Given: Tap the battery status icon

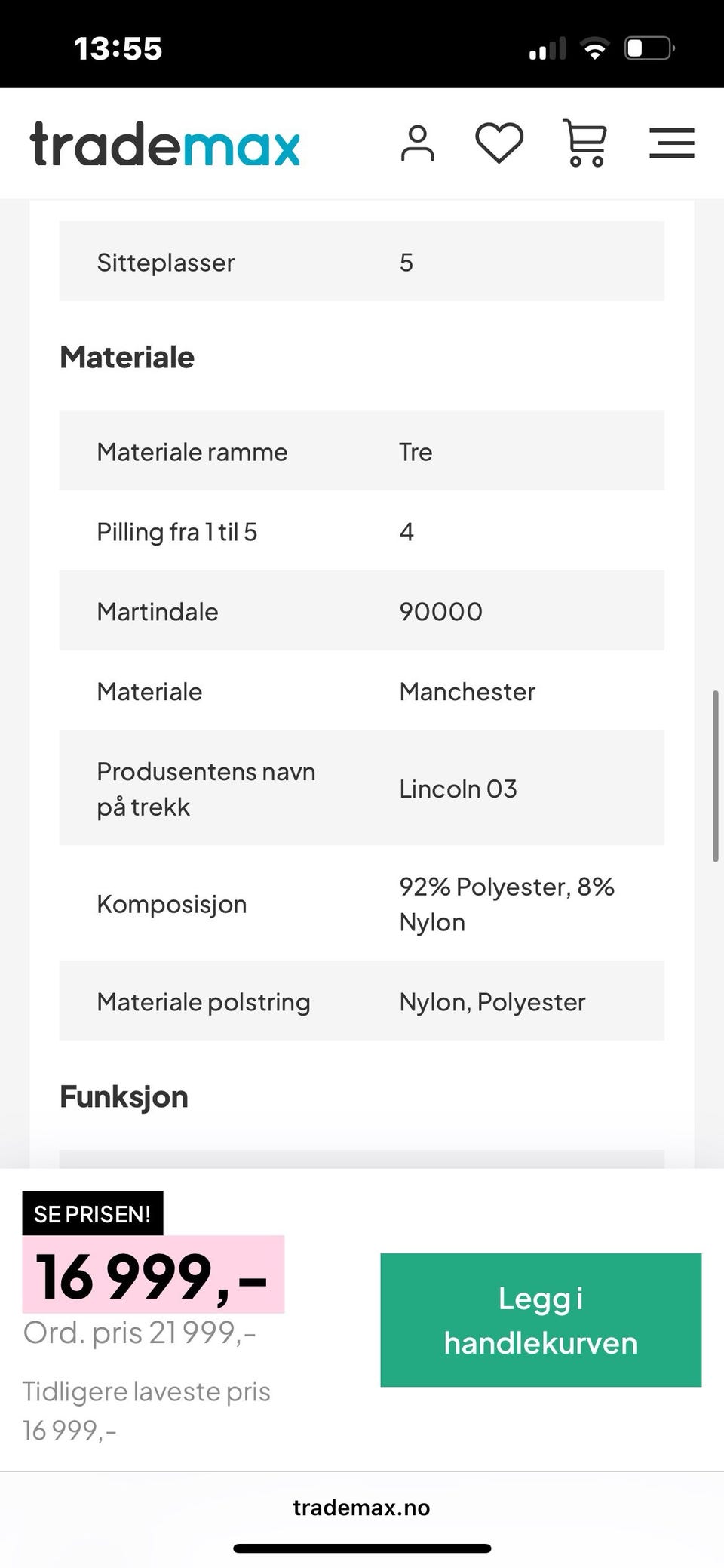Looking at the screenshot, I should coord(649,49).
